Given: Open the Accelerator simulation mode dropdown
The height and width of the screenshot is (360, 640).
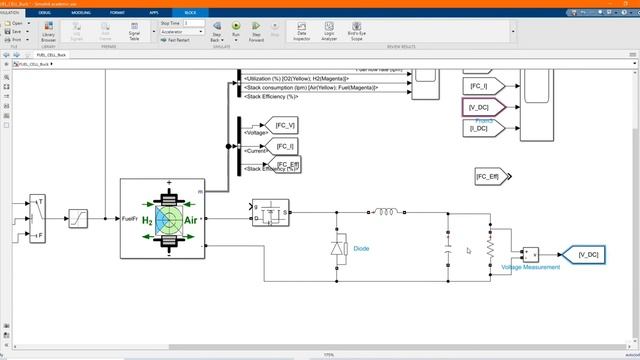Looking at the screenshot, I should 182,31.
